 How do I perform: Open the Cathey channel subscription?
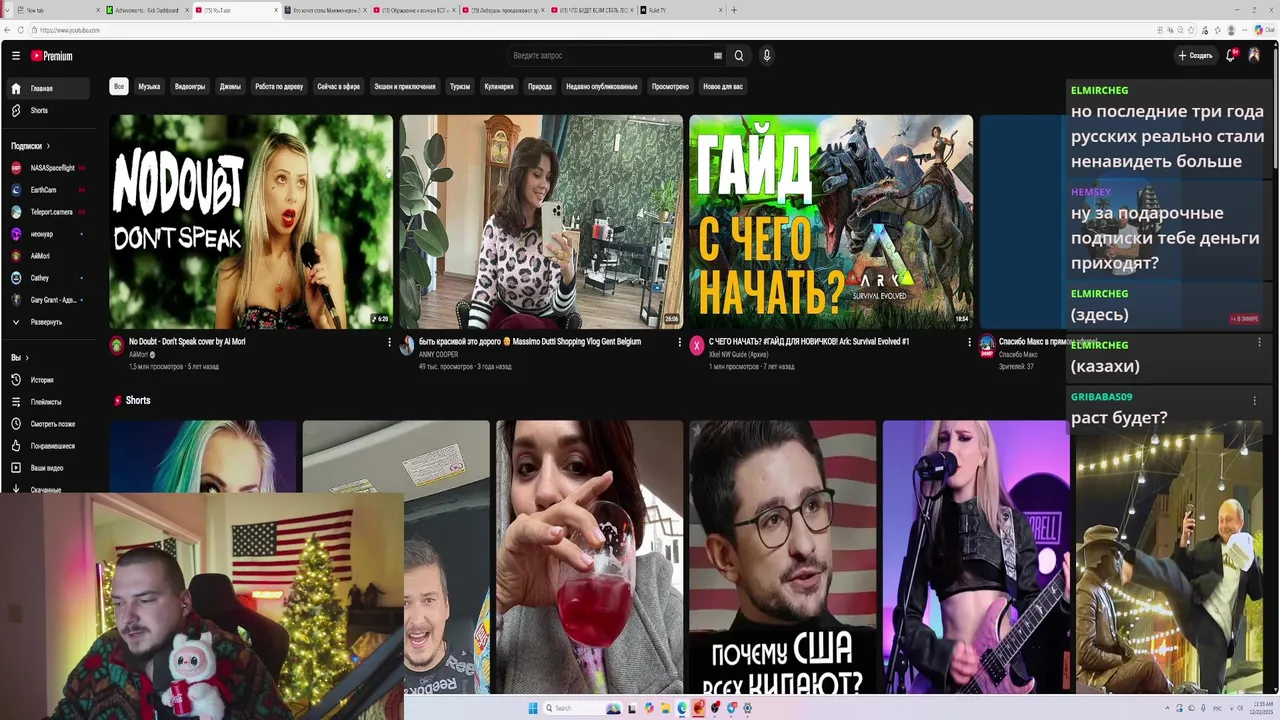[50, 278]
